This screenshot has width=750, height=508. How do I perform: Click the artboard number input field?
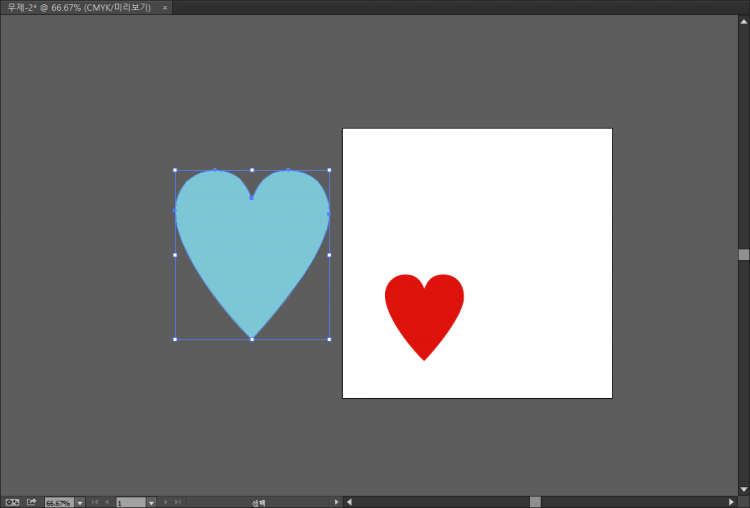click(x=130, y=502)
